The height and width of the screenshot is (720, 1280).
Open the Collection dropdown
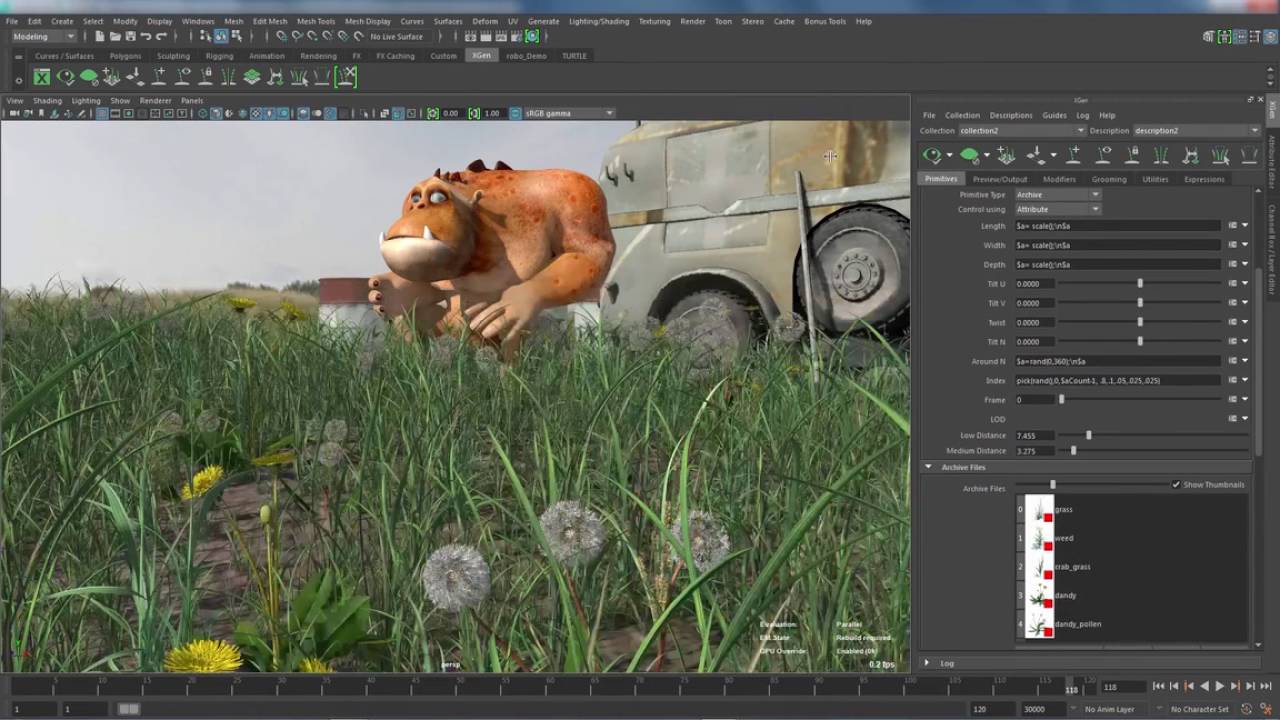click(x=1021, y=131)
